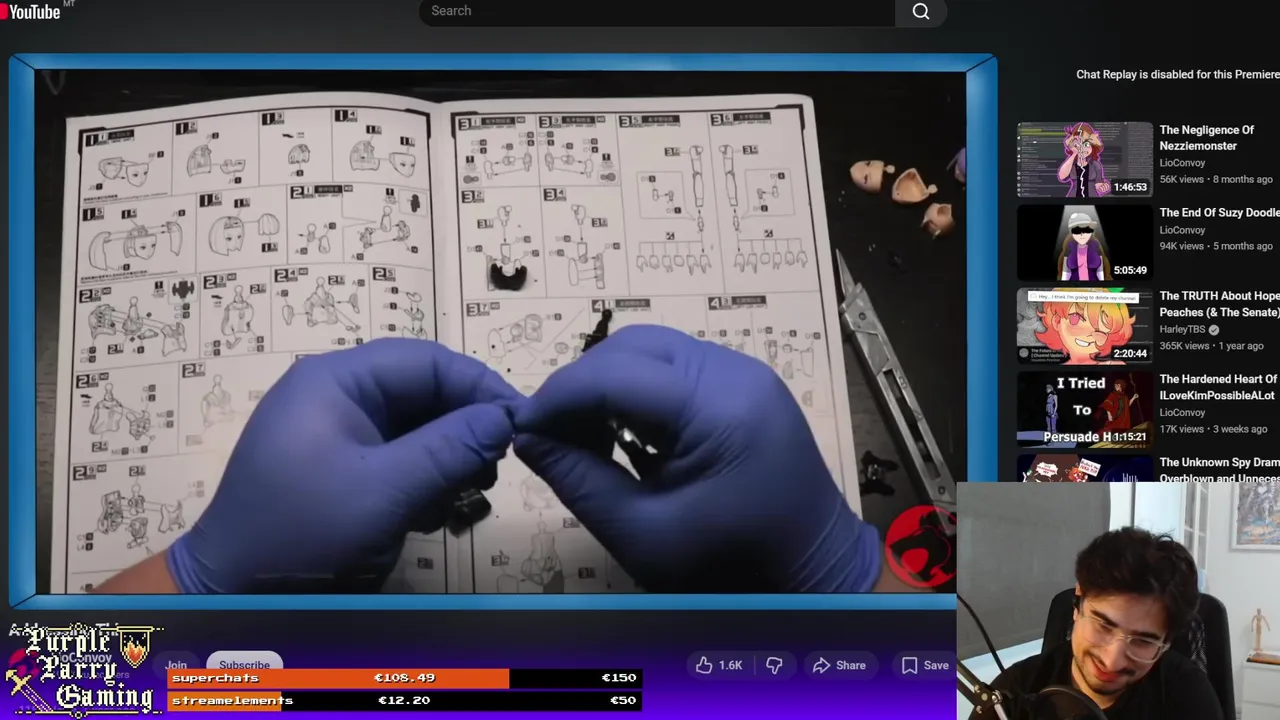The image size is (1280, 720).
Task: Click title 'The Hardened Heart Of ILoveKimPossibleALot'
Action: point(1218,387)
